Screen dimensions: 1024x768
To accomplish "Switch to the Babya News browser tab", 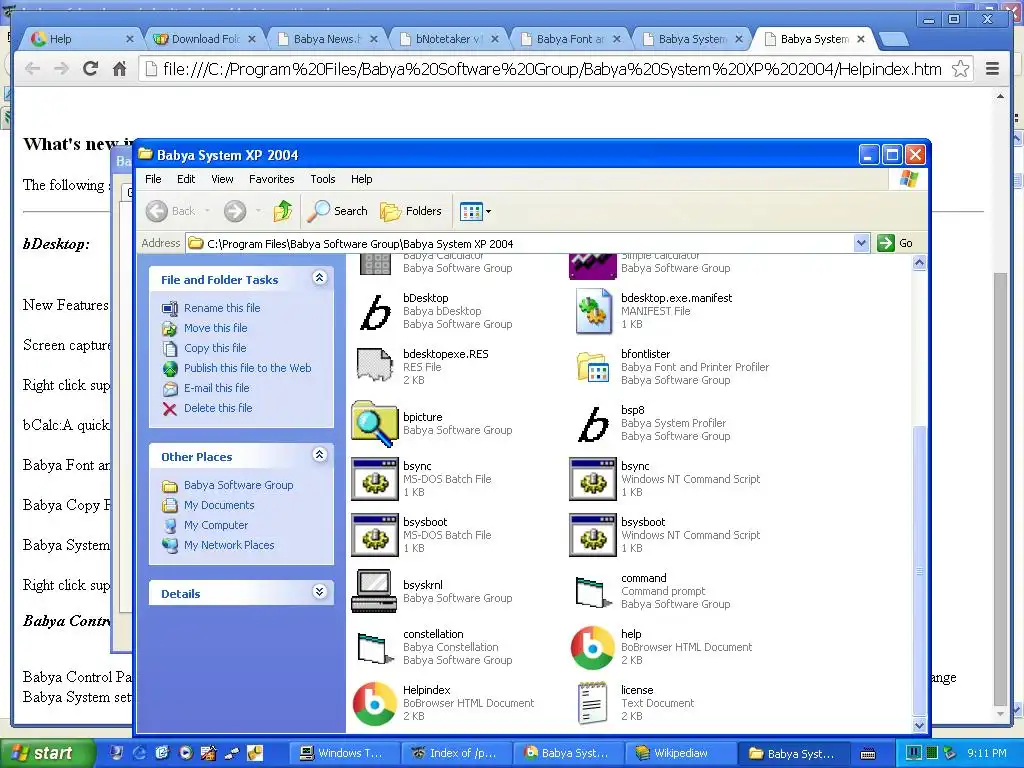I will tap(327, 39).
